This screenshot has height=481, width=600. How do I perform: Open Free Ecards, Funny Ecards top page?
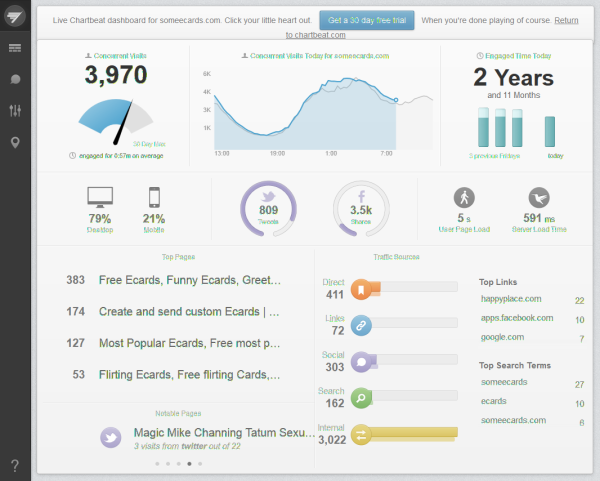click(190, 280)
